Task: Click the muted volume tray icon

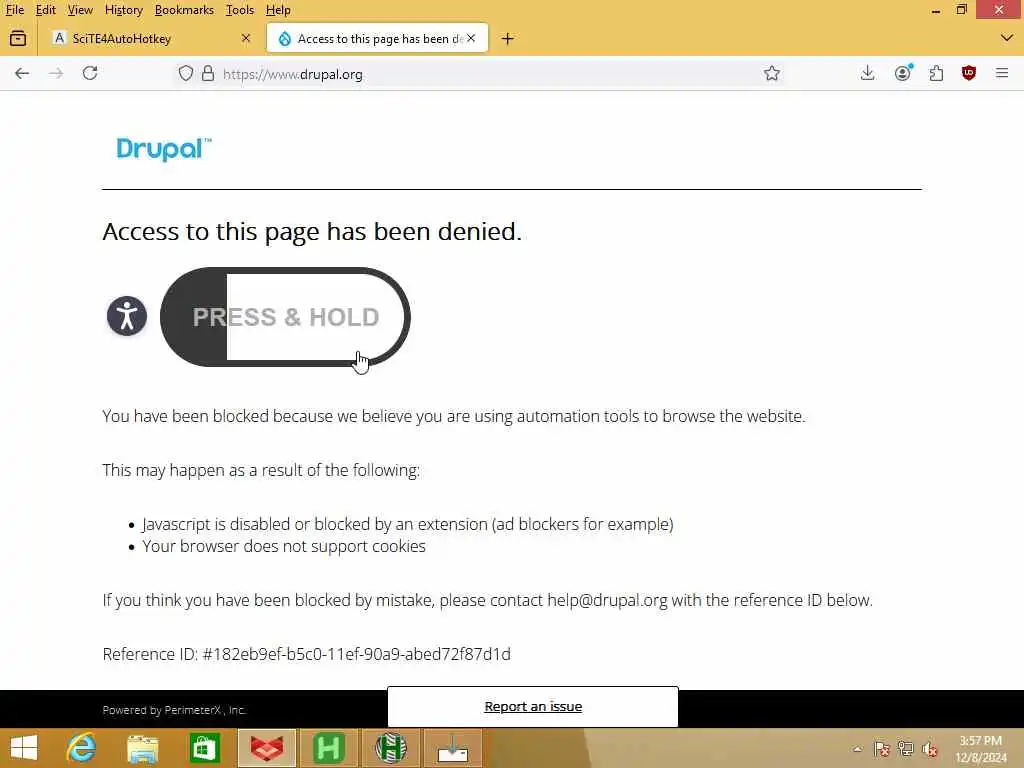Action: pyautogui.click(x=930, y=749)
